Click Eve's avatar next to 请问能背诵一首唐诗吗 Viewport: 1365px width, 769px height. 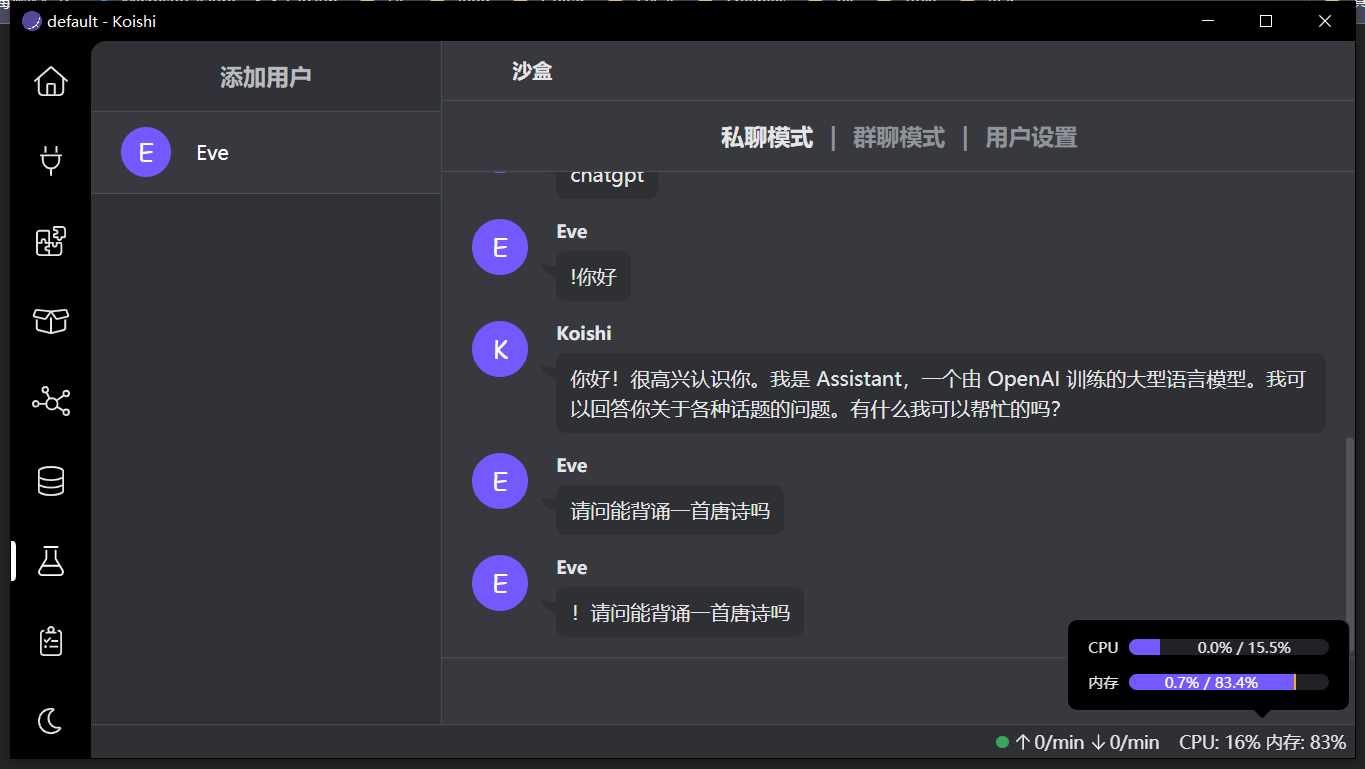pos(499,481)
